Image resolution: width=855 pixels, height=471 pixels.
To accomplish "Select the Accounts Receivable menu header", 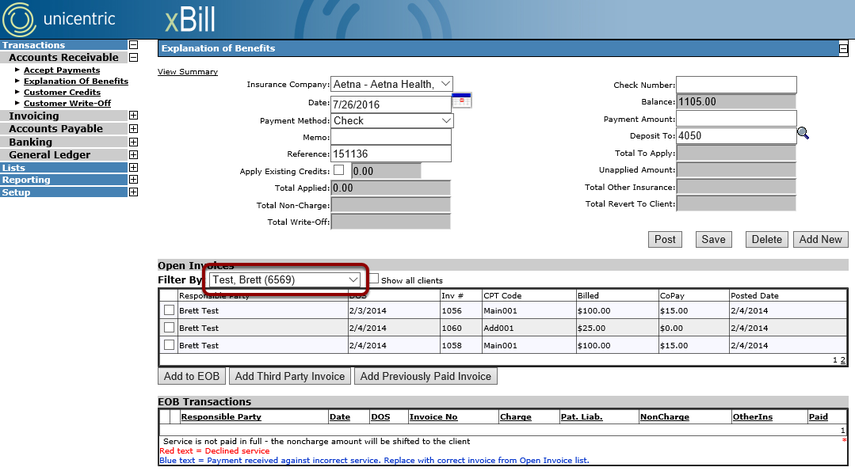I will click(x=63, y=57).
